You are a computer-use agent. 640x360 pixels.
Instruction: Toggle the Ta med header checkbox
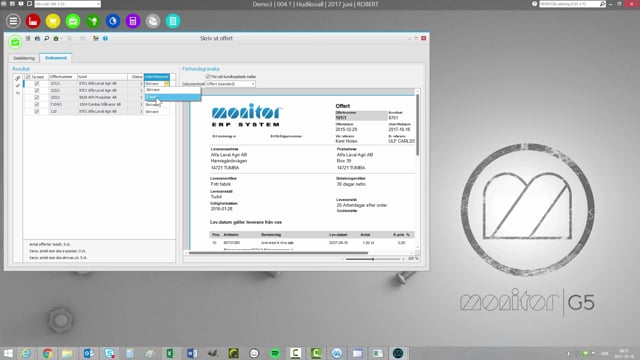(28, 77)
